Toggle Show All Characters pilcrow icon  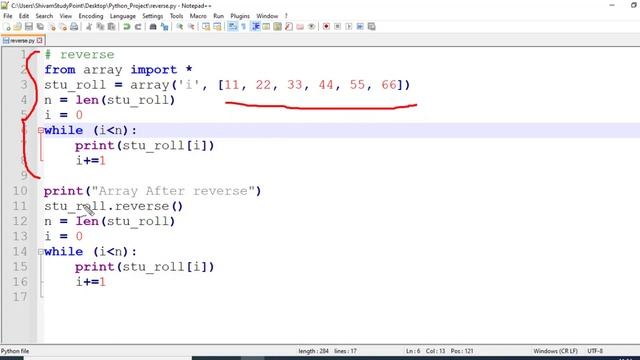click(244, 27)
